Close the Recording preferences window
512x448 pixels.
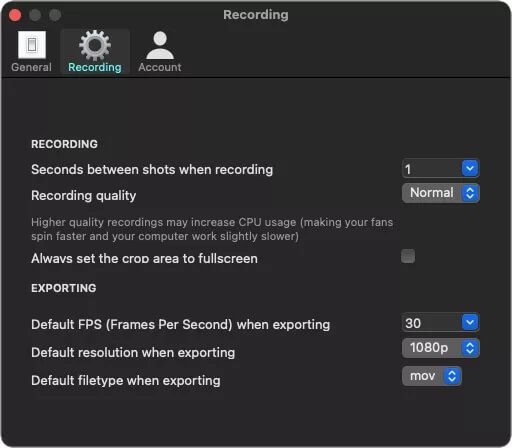15,15
